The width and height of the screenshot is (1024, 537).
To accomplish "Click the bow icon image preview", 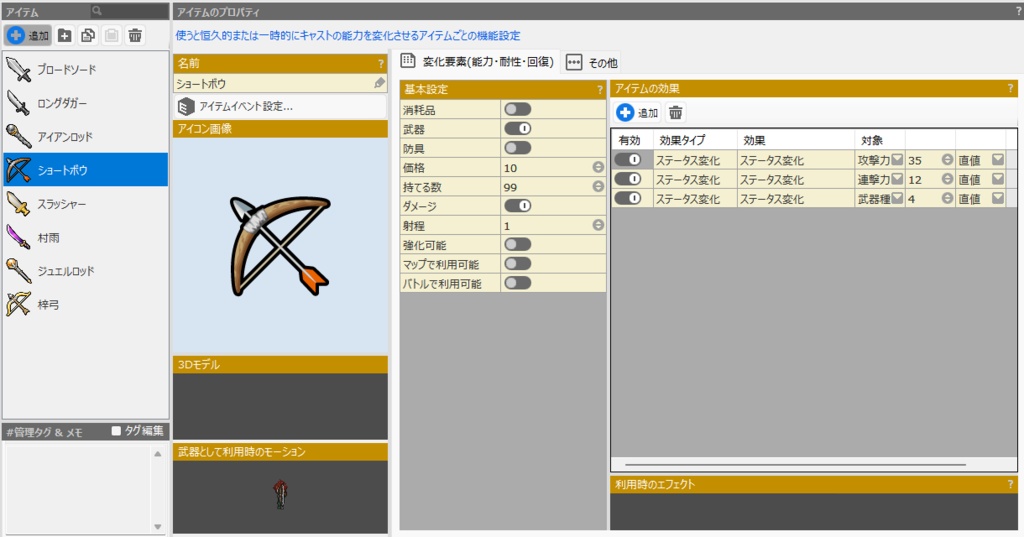I will 280,246.
